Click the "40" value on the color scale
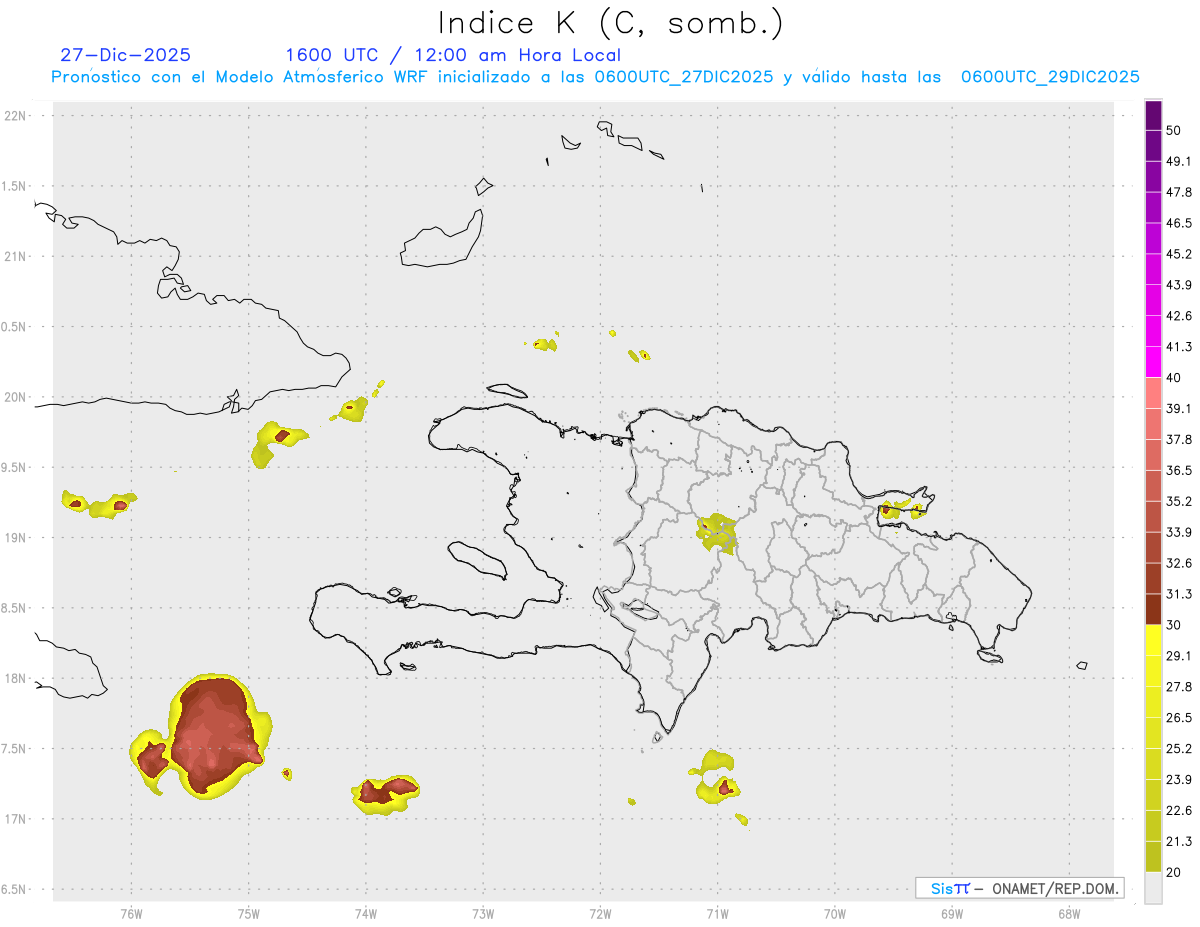This screenshot has height=927, width=1200. click(1175, 378)
